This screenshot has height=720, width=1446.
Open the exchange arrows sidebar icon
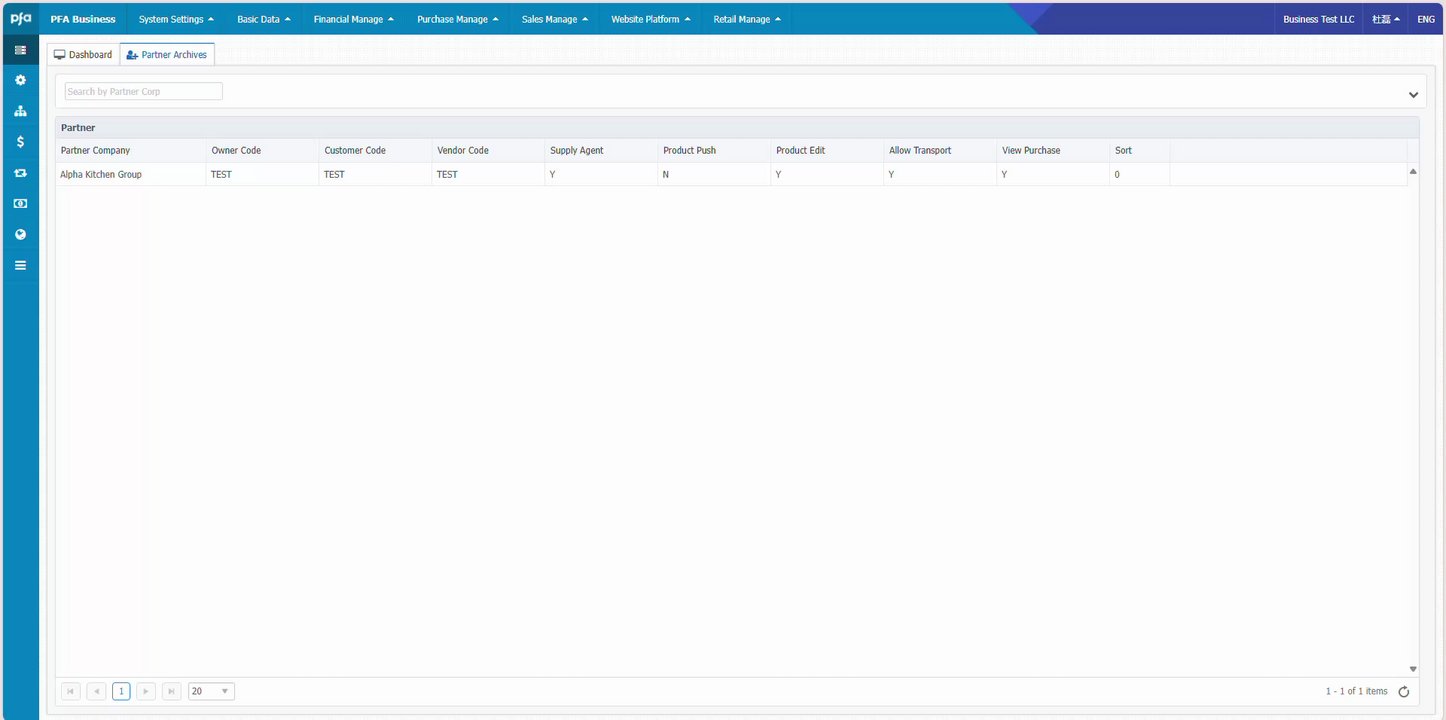pyautogui.click(x=20, y=173)
